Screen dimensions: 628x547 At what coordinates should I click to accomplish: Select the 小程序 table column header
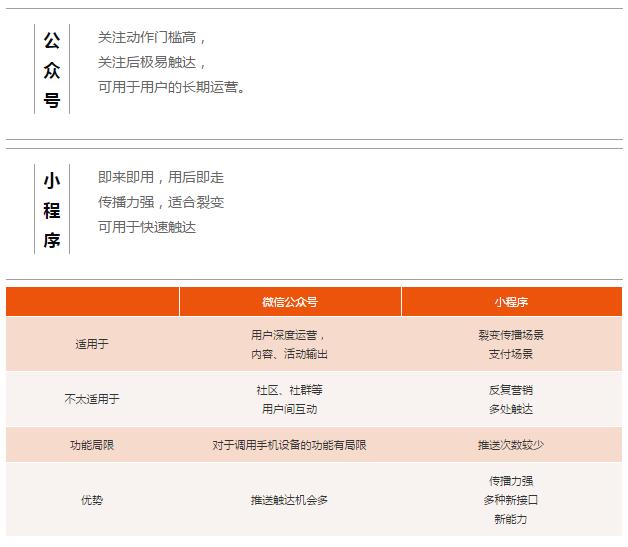(511, 301)
